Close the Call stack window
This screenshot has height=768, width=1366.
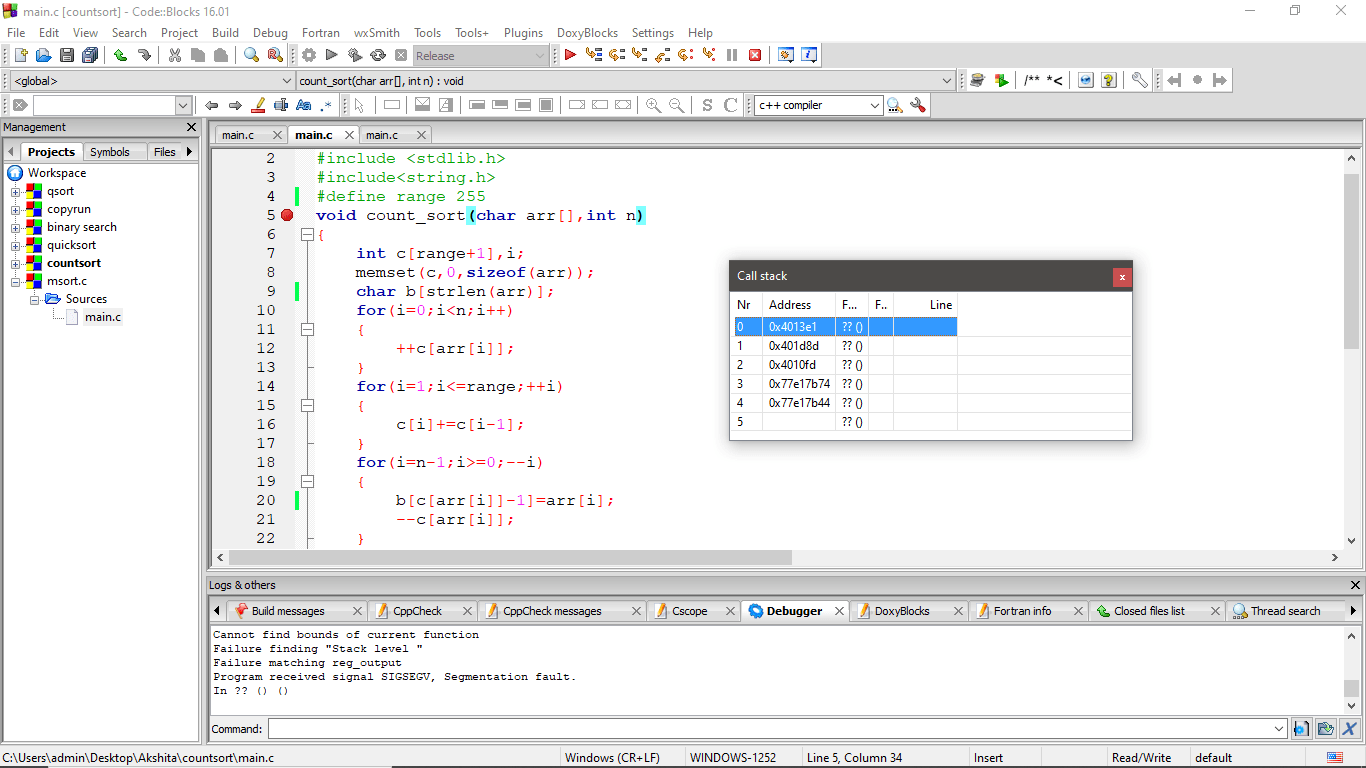[1122, 277]
